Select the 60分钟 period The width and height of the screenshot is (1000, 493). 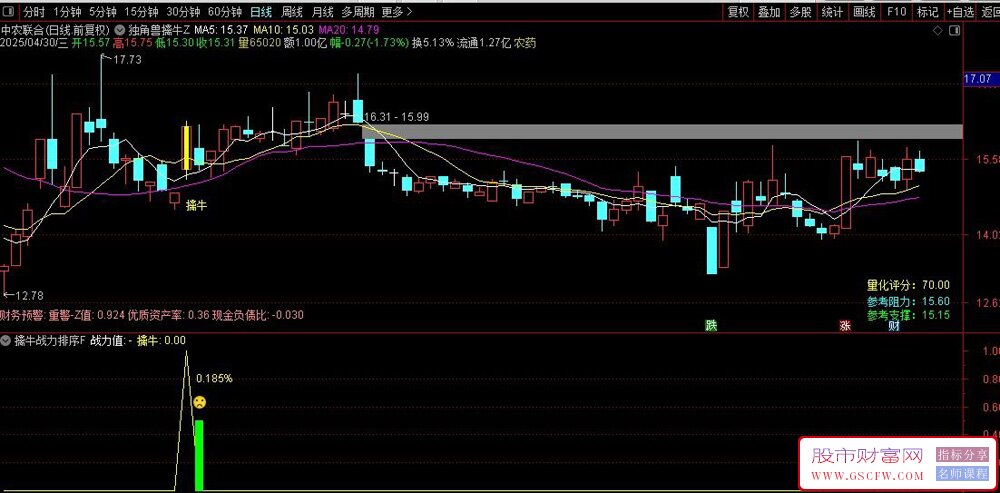click(x=225, y=11)
